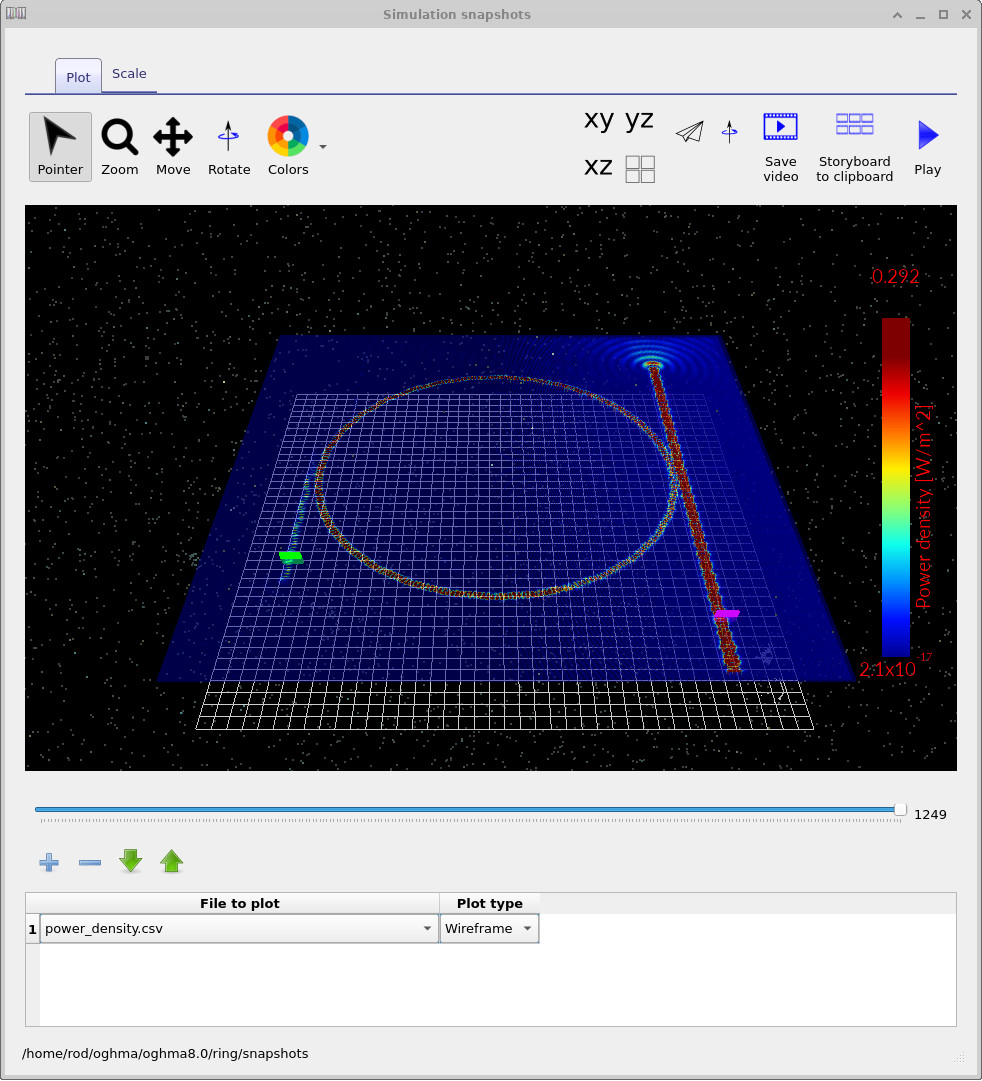Image resolution: width=982 pixels, height=1081 pixels.
Task: Click the Save video icon
Action: (x=780, y=127)
